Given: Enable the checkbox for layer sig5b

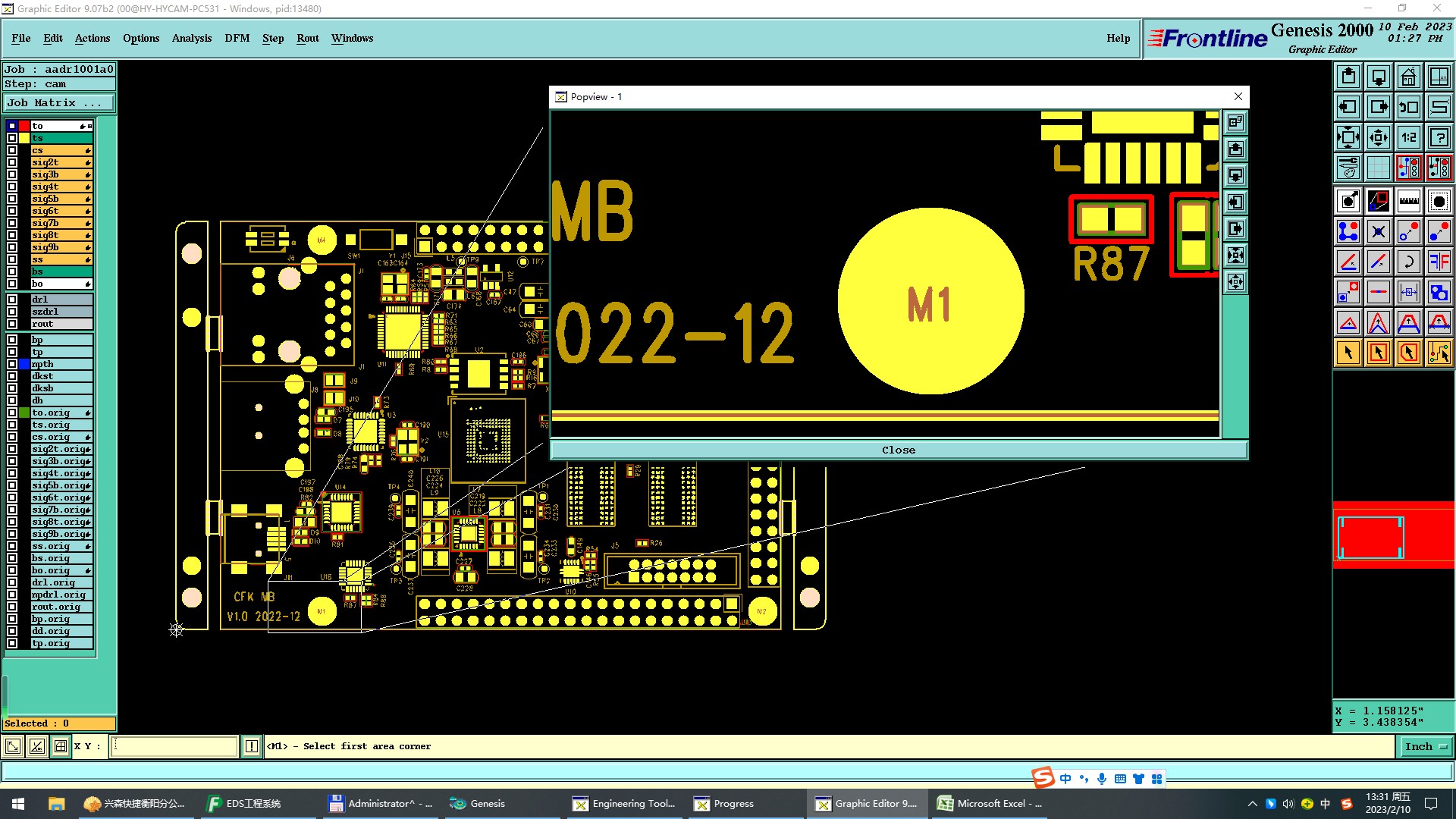Looking at the screenshot, I should (x=12, y=199).
